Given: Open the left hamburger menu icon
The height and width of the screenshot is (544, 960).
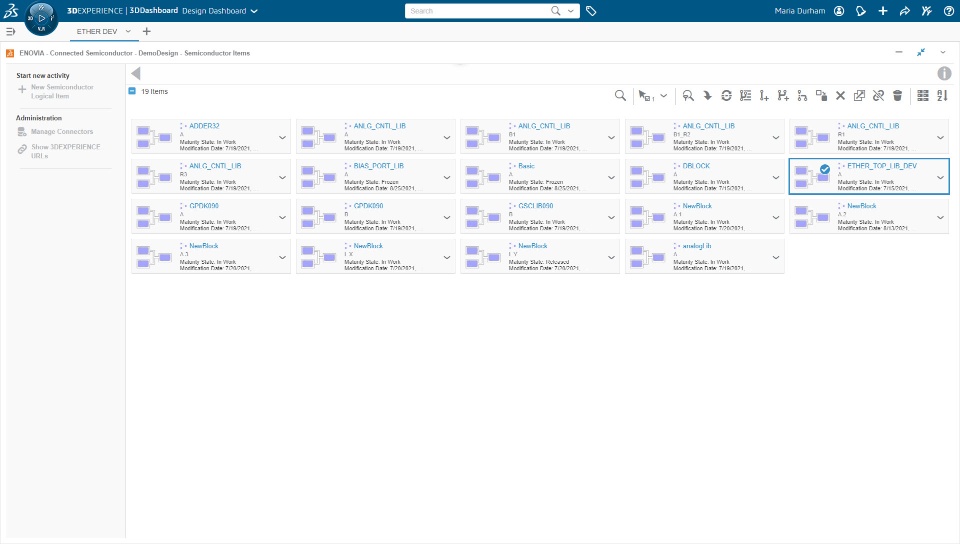Looking at the screenshot, I should pos(10,31).
